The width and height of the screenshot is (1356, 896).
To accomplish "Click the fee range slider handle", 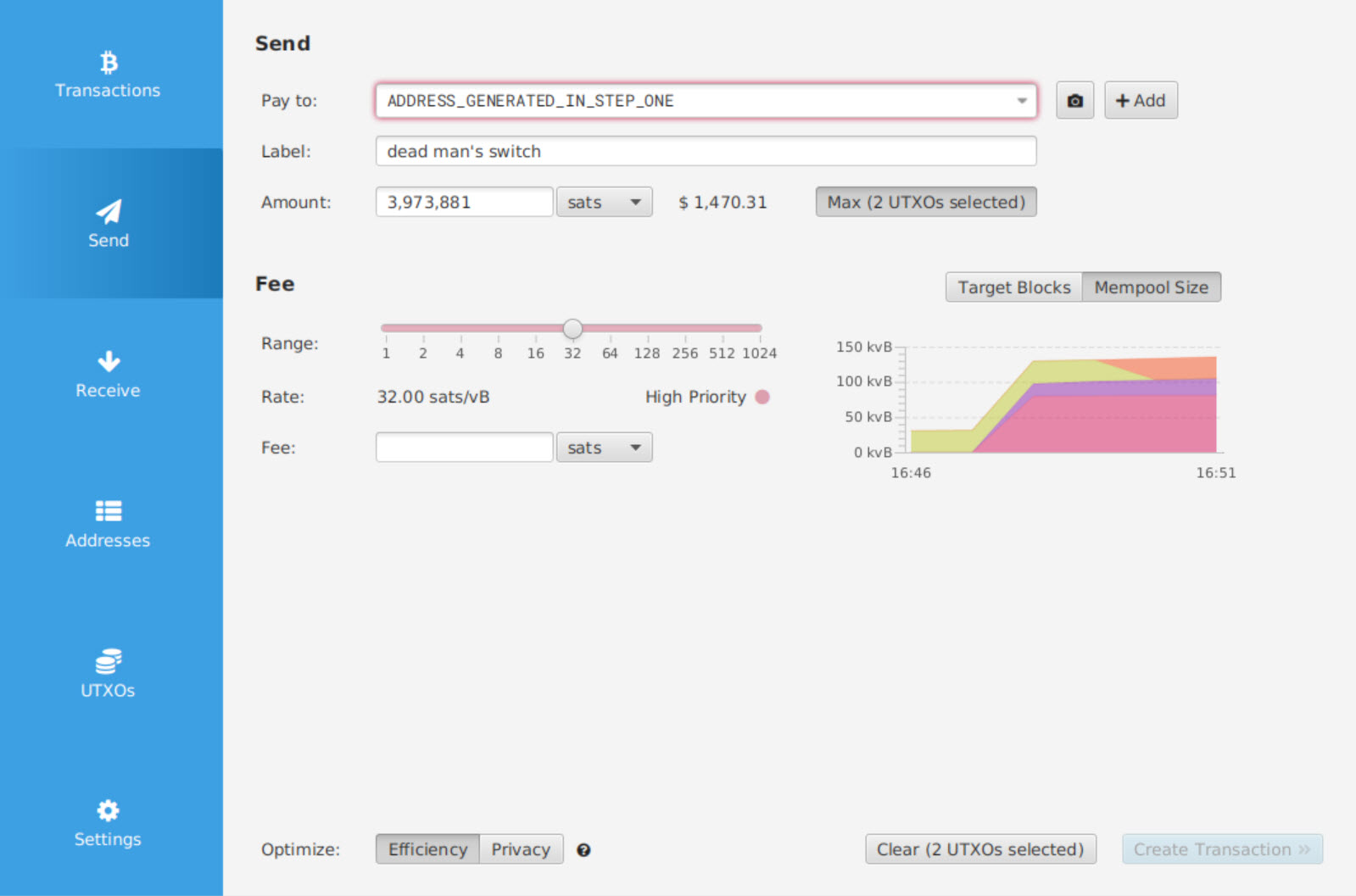I will [x=573, y=328].
